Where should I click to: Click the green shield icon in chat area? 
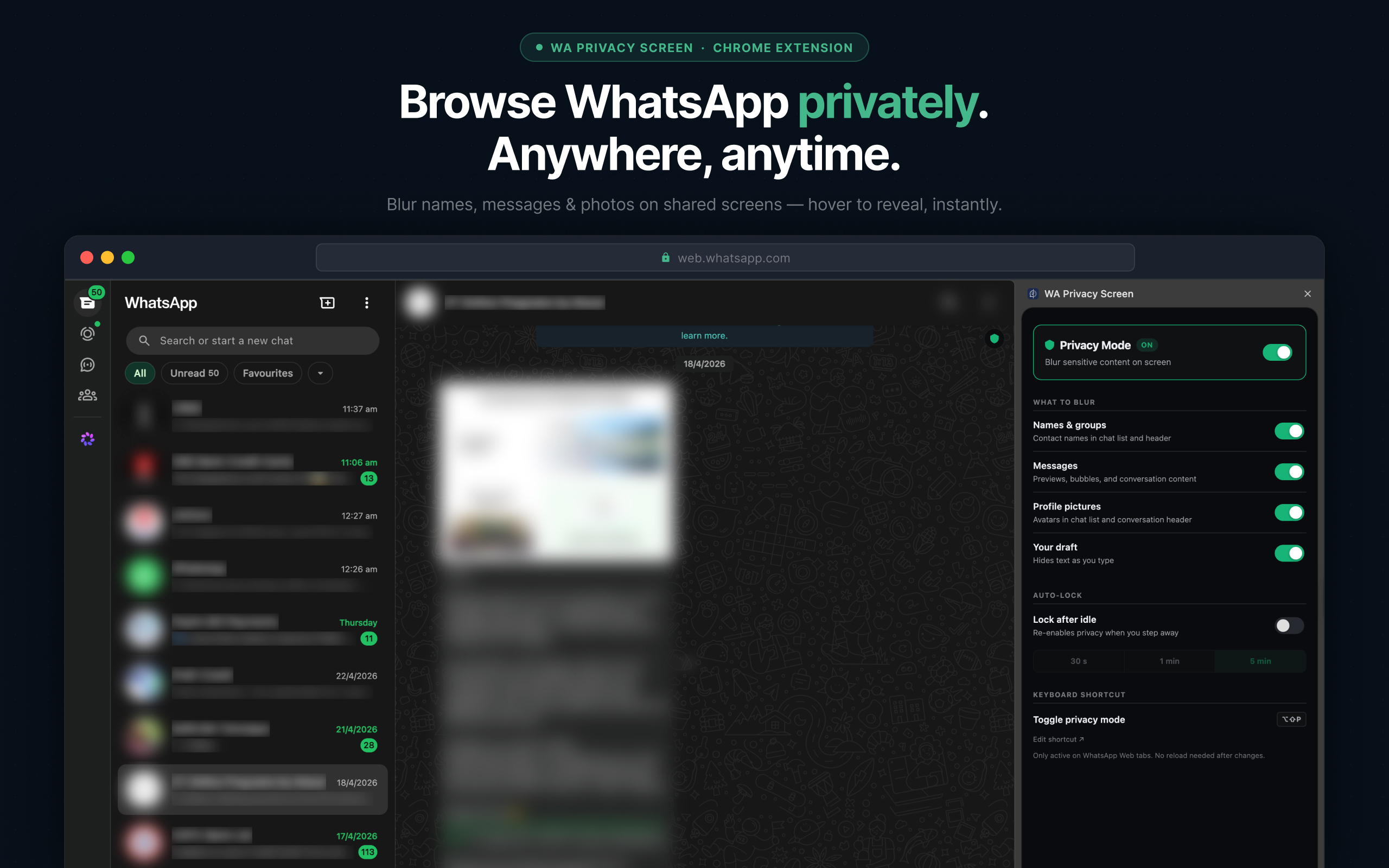click(994, 338)
